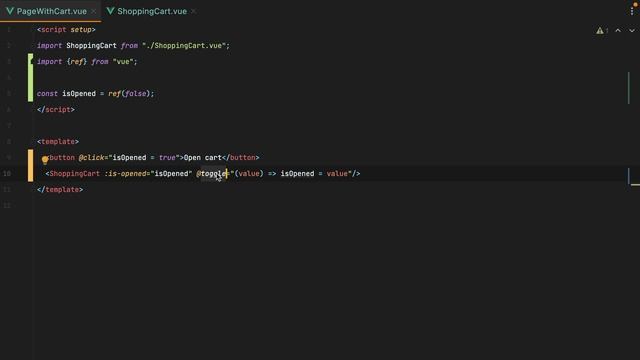Click the closing </script> tag

(56, 109)
